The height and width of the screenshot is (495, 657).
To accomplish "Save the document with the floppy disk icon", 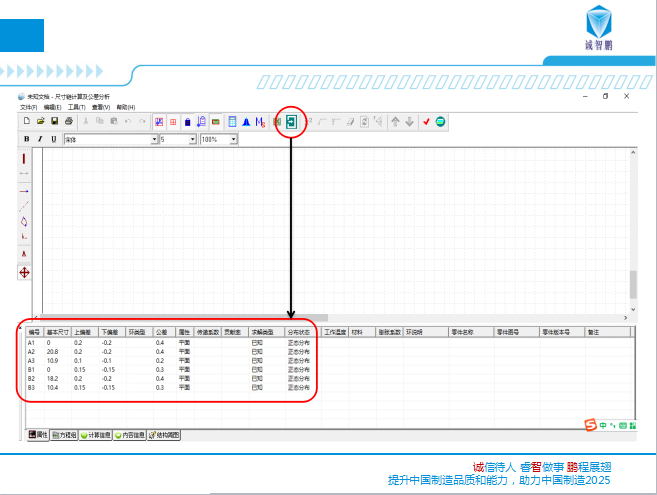I will click(x=54, y=121).
